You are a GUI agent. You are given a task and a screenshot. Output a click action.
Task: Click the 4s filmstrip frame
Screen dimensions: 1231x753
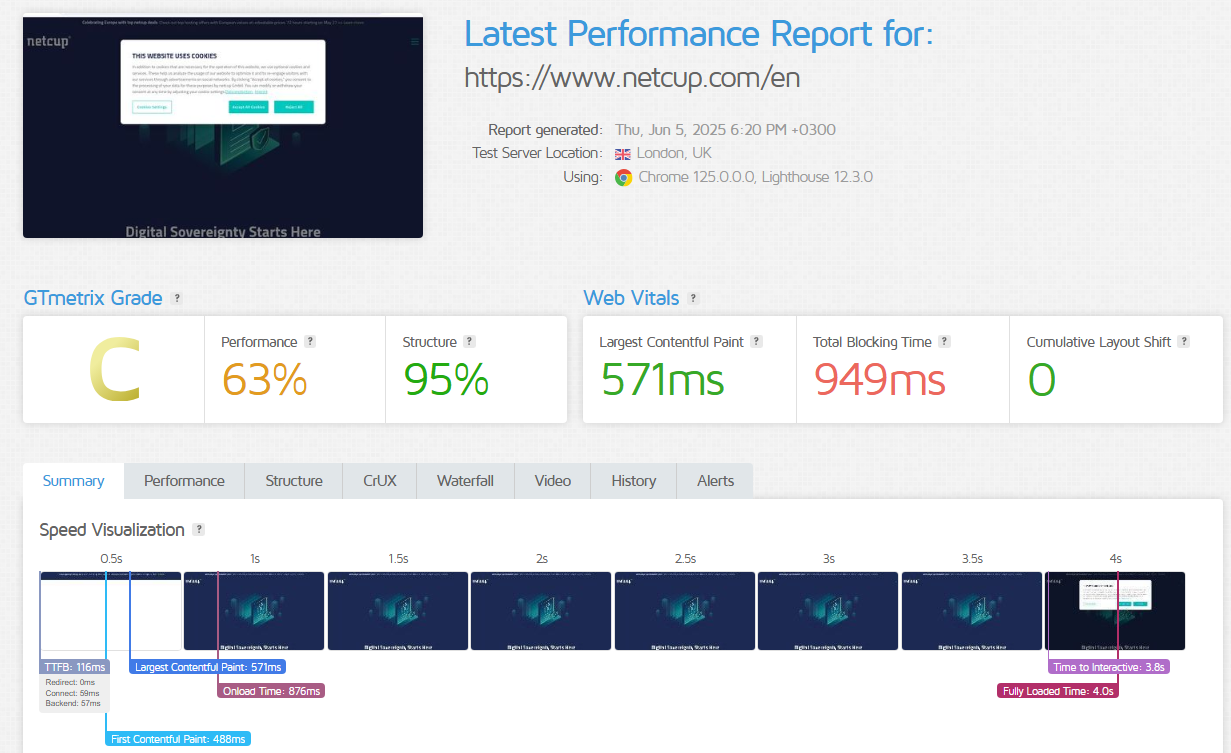pos(1115,611)
